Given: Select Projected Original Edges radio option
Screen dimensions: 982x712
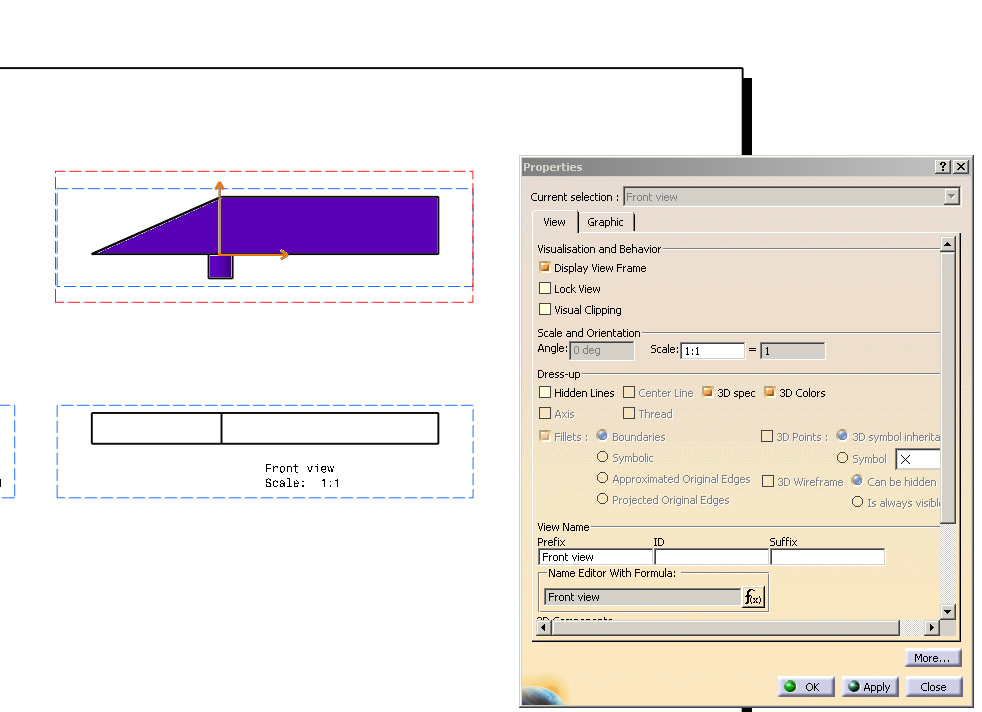Looking at the screenshot, I should [602, 499].
